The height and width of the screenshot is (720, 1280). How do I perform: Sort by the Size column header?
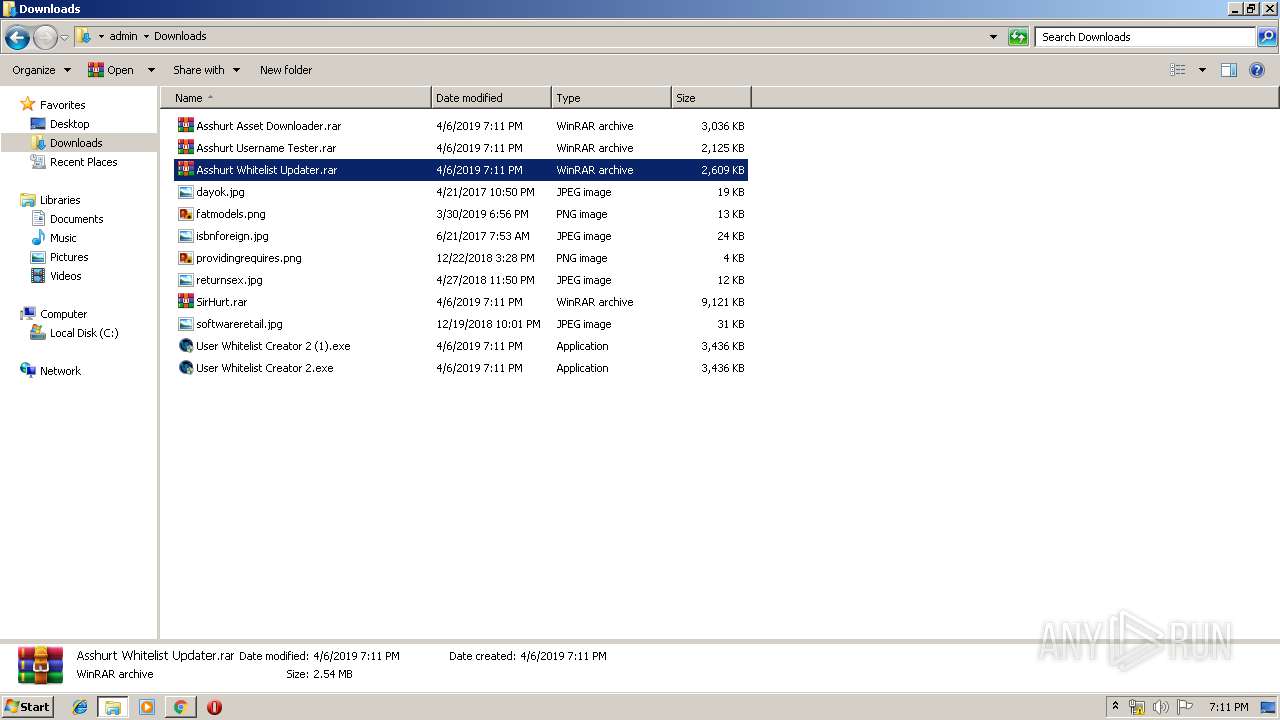[x=711, y=98]
